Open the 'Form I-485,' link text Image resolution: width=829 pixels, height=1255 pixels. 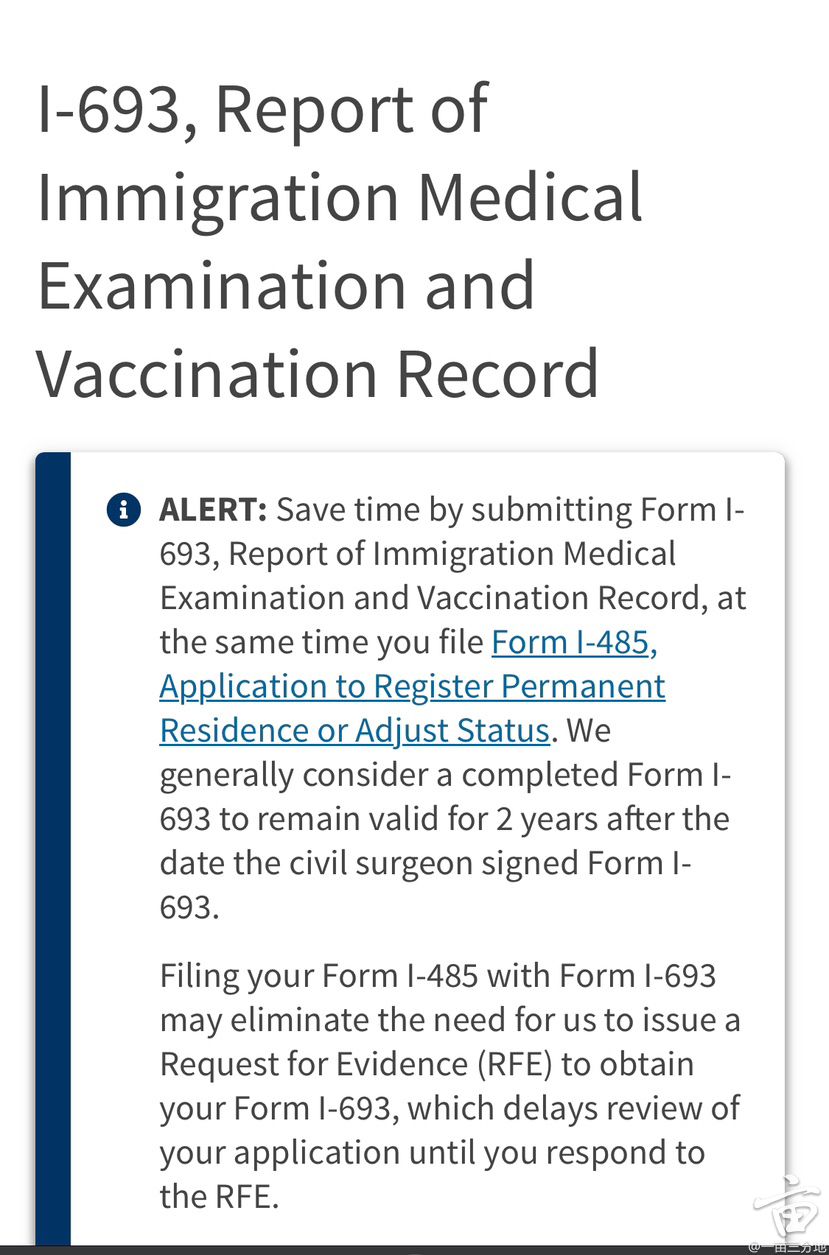point(574,642)
